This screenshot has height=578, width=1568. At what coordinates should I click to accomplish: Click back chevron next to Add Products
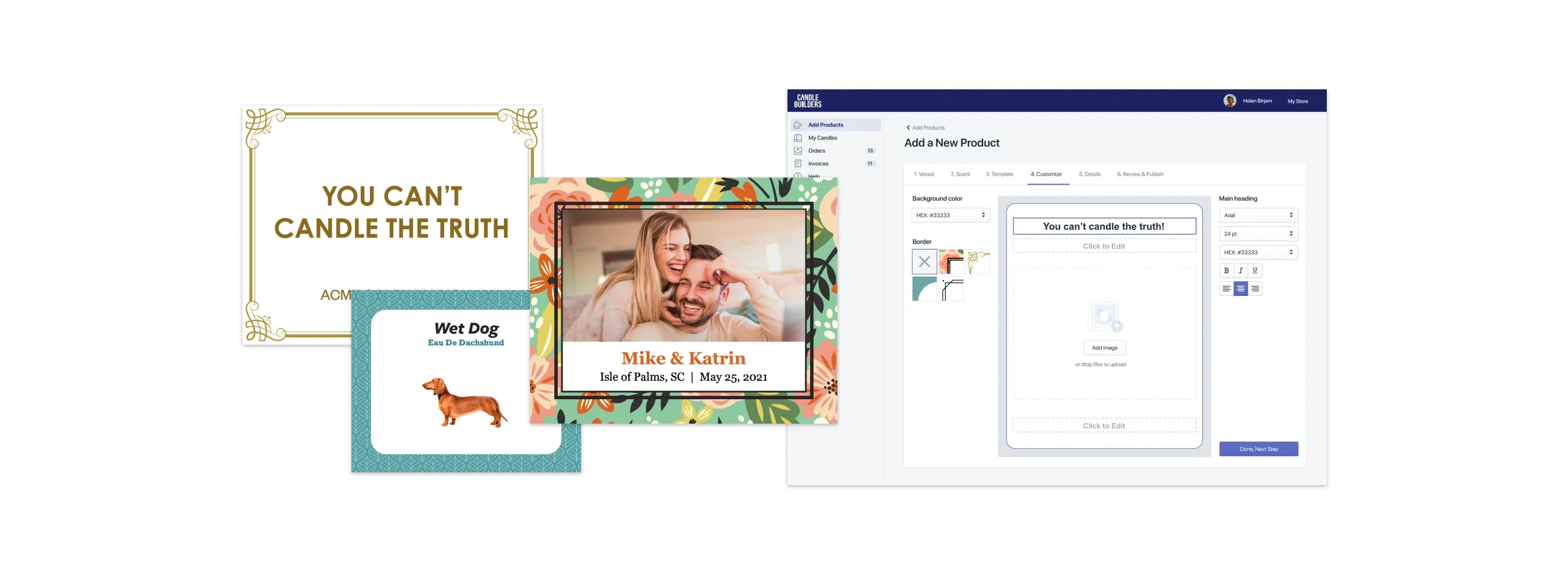(x=908, y=128)
